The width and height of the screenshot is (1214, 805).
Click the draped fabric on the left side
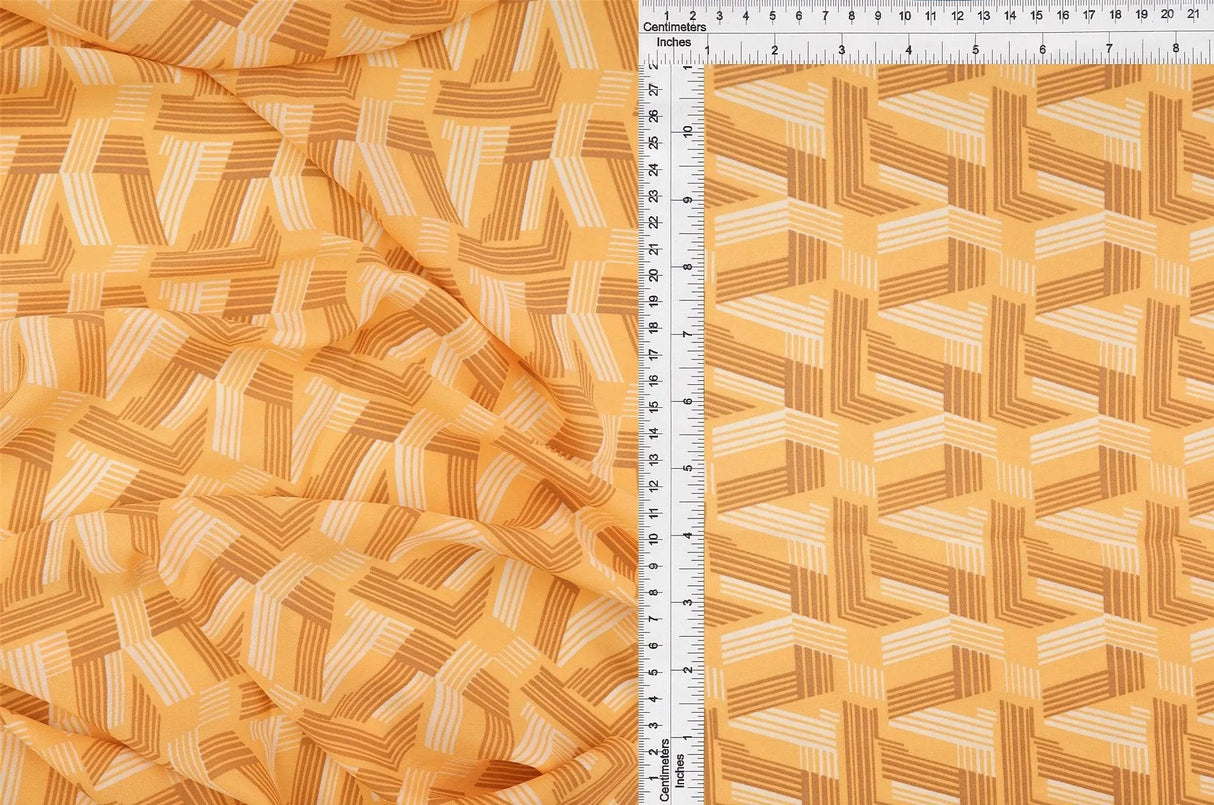[x=300, y=400]
